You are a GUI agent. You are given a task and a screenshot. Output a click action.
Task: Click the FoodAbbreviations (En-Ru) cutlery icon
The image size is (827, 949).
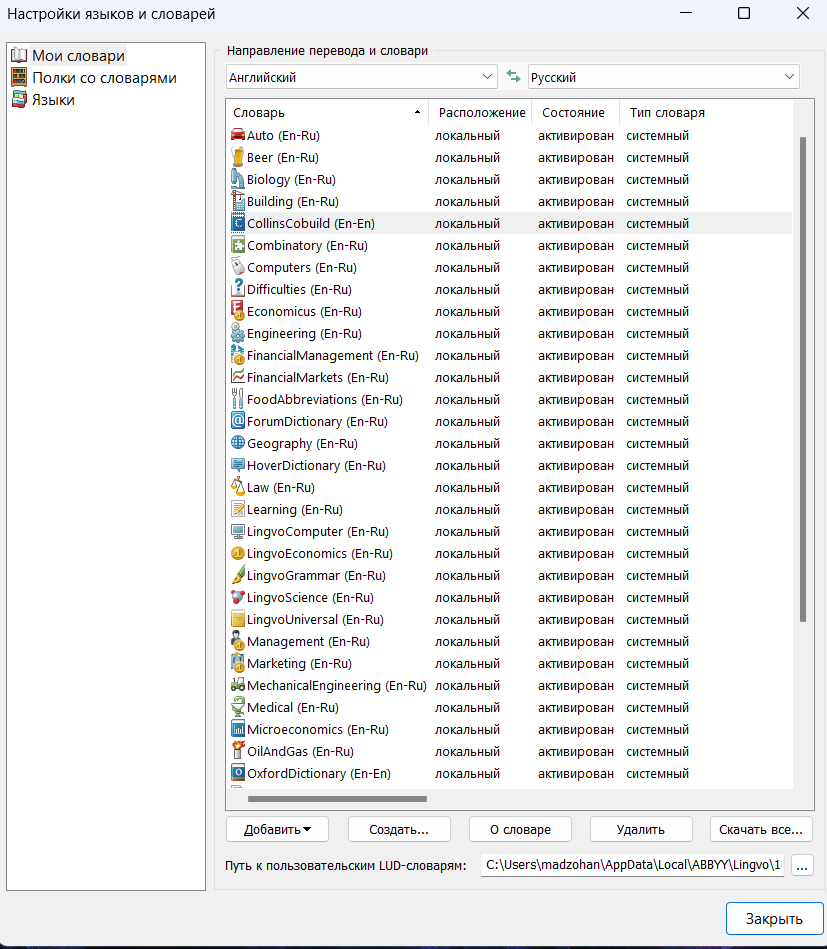coord(238,399)
